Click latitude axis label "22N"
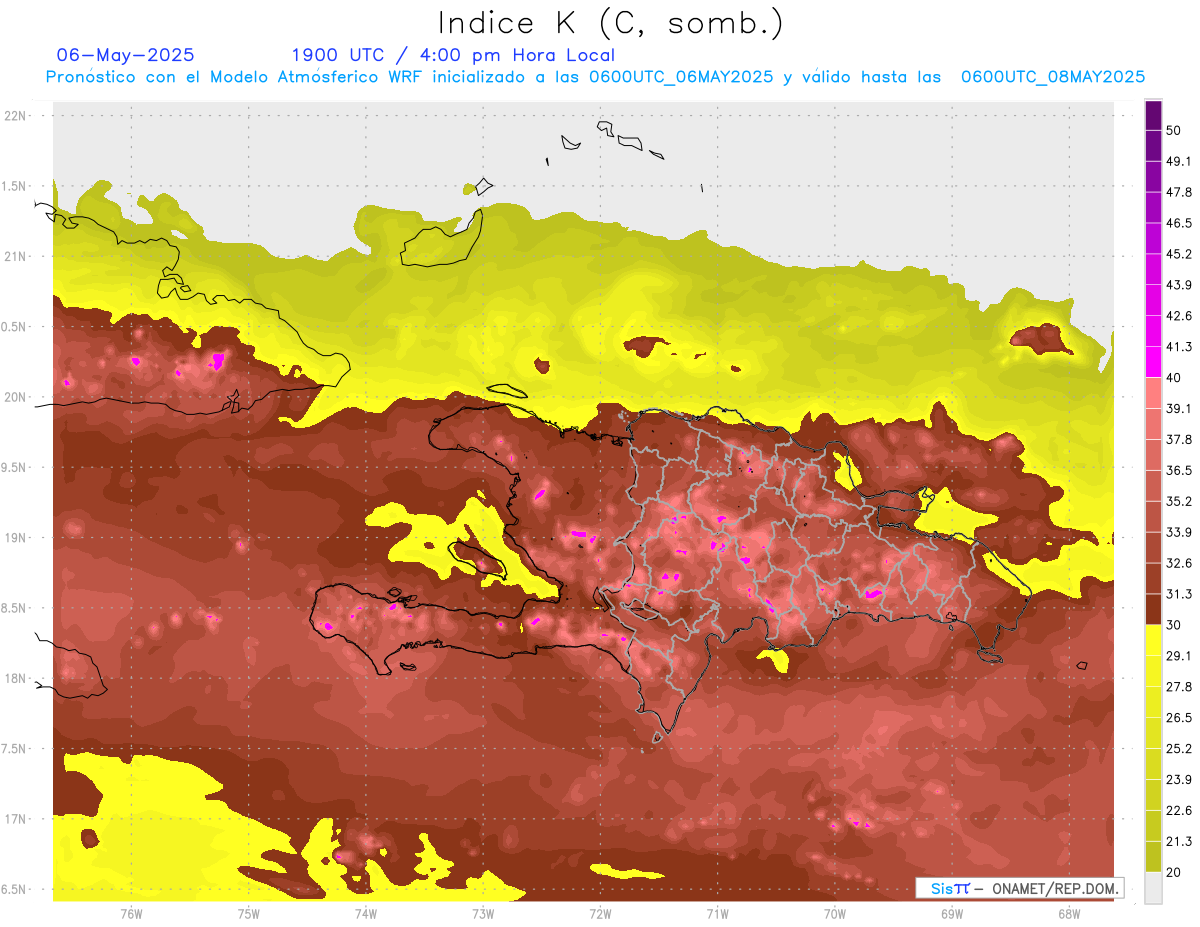The width and height of the screenshot is (1200, 927). [x=15, y=115]
